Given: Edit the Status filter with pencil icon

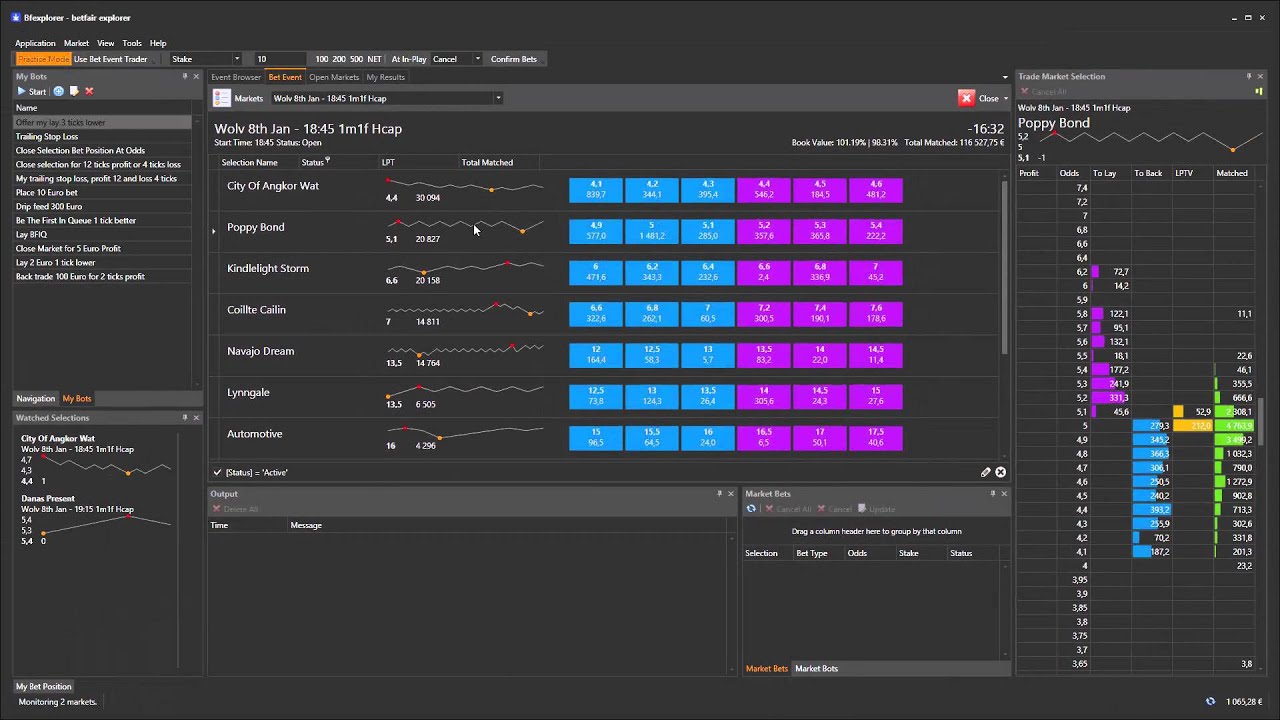Looking at the screenshot, I should click(x=985, y=472).
